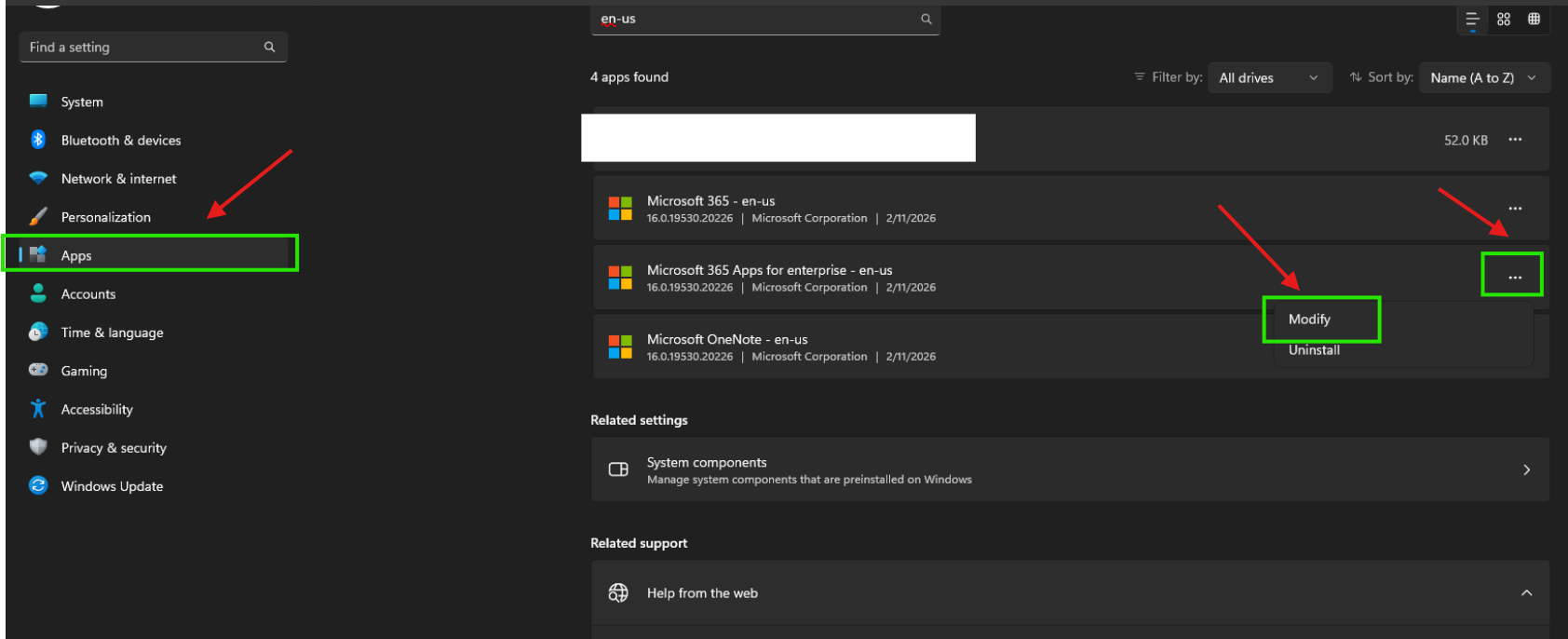Choose Uninstall from the context menu

[x=1314, y=350]
